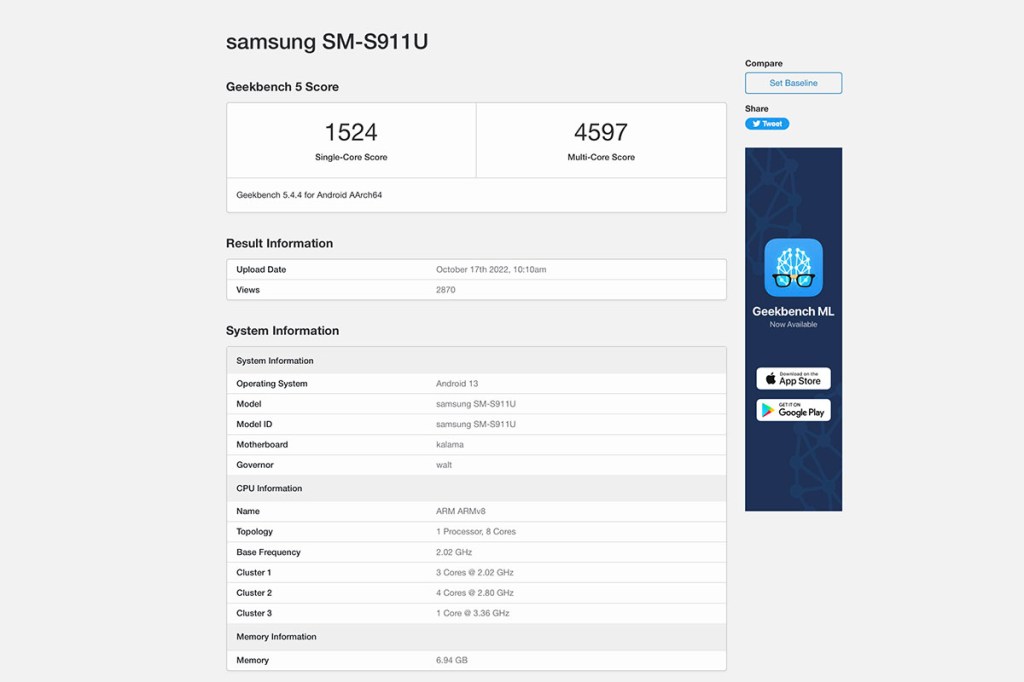Click Cluster 1 value 3 Cores @ 2.02 GHz

point(475,572)
